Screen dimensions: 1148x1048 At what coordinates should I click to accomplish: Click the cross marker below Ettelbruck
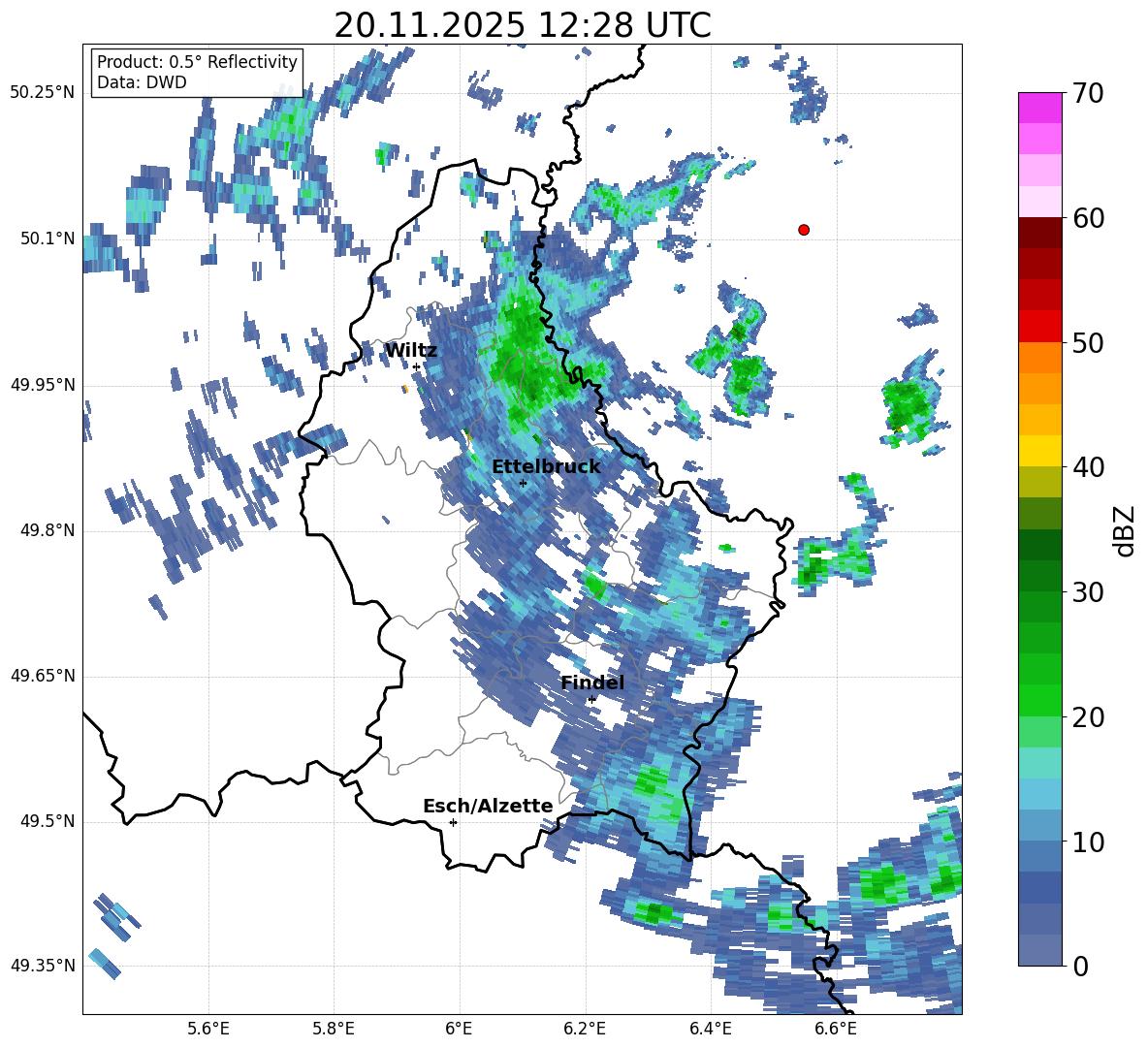523,483
